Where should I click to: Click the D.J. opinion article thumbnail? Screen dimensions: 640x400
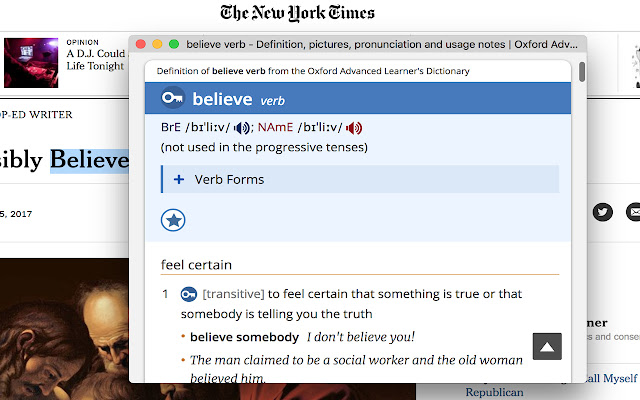tap(31, 63)
